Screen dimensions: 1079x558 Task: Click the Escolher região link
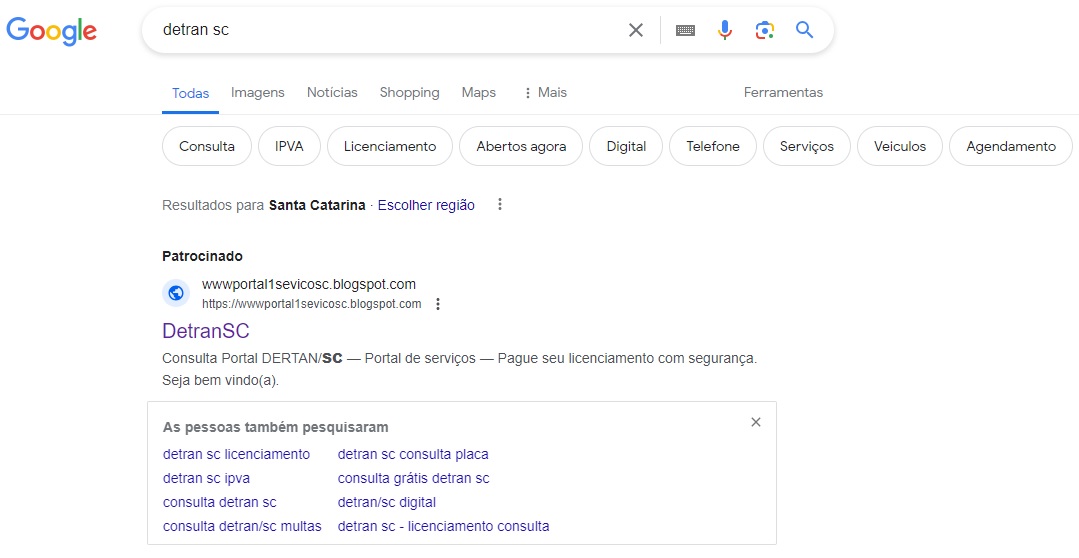pos(426,205)
